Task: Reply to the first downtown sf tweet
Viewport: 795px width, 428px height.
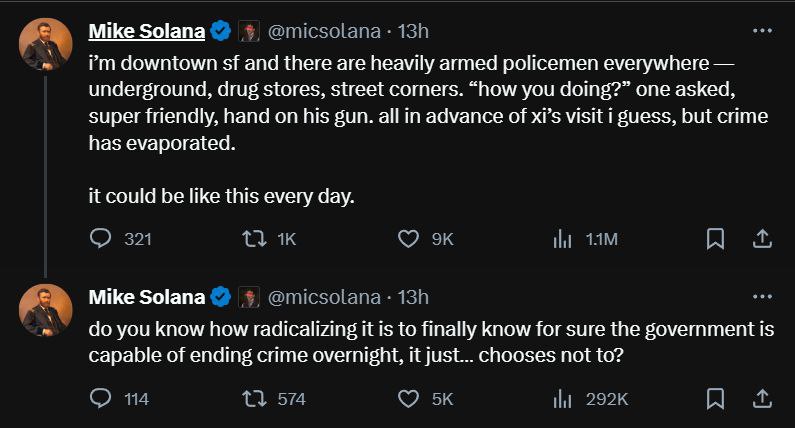Action: pos(100,239)
